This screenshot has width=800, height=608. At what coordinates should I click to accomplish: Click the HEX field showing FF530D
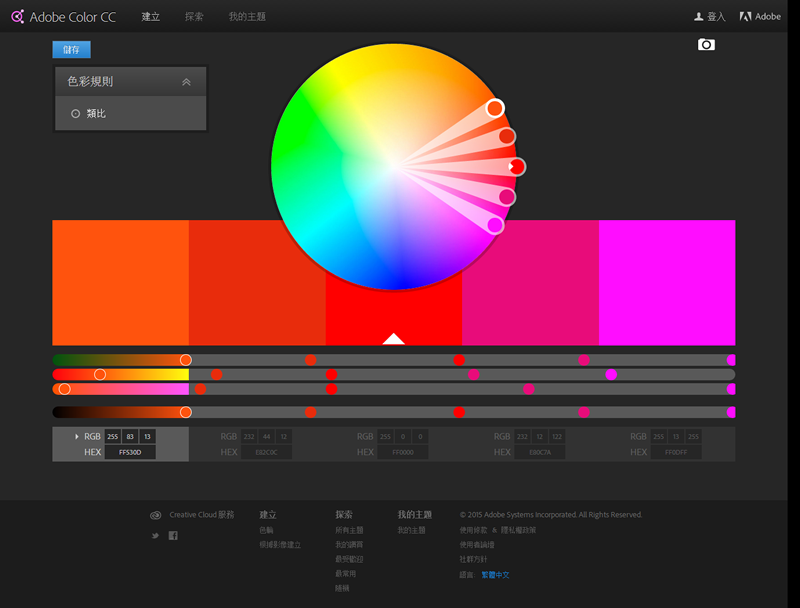click(130, 453)
